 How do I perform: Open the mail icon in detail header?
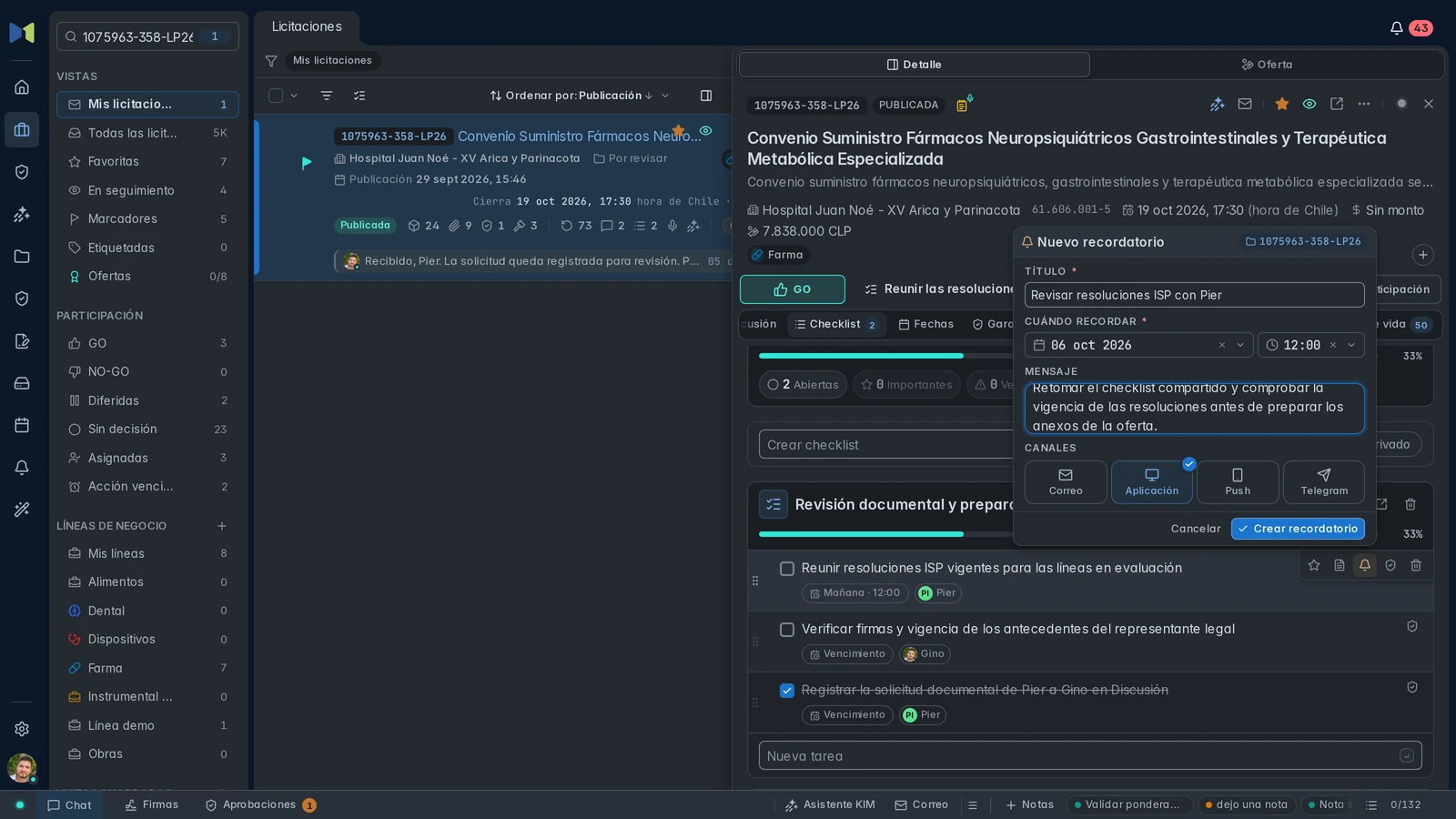point(1245,104)
